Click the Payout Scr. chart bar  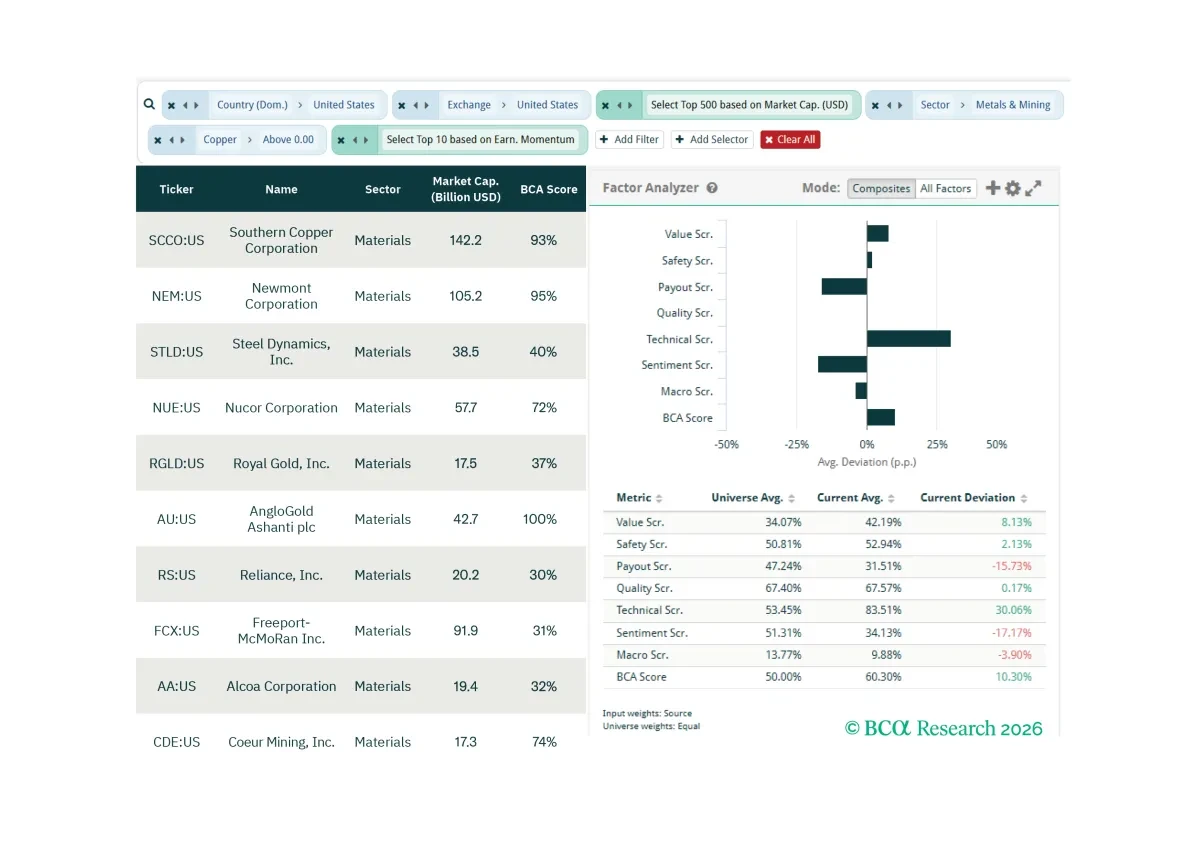(844, 287)
